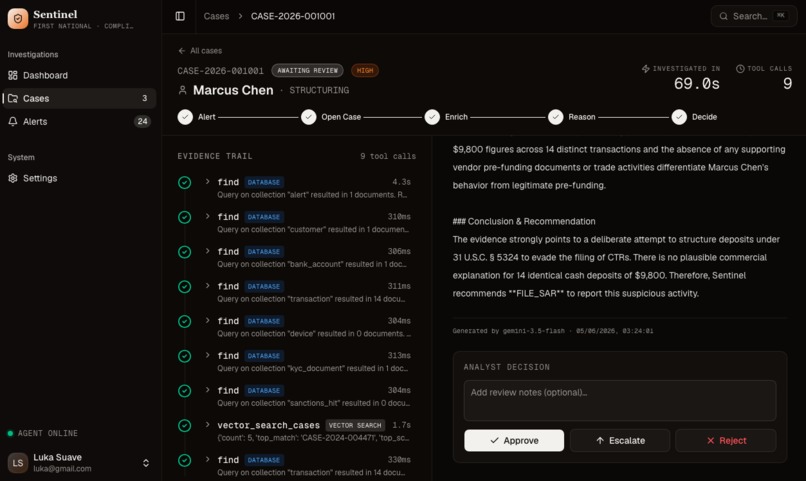Click the Investigated In lightning icon
The height and width of the screenshot is (481, 806).
coord(646,68)
